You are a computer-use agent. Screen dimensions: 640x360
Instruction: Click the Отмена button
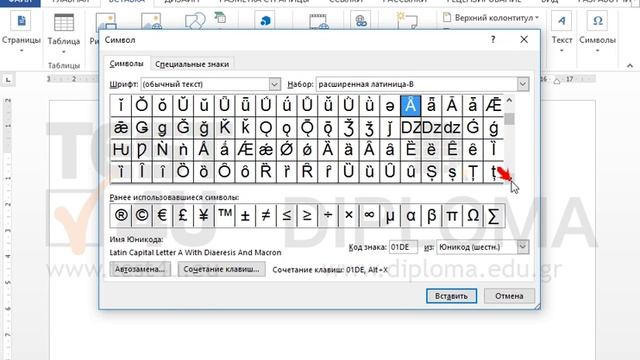(509, 296)
